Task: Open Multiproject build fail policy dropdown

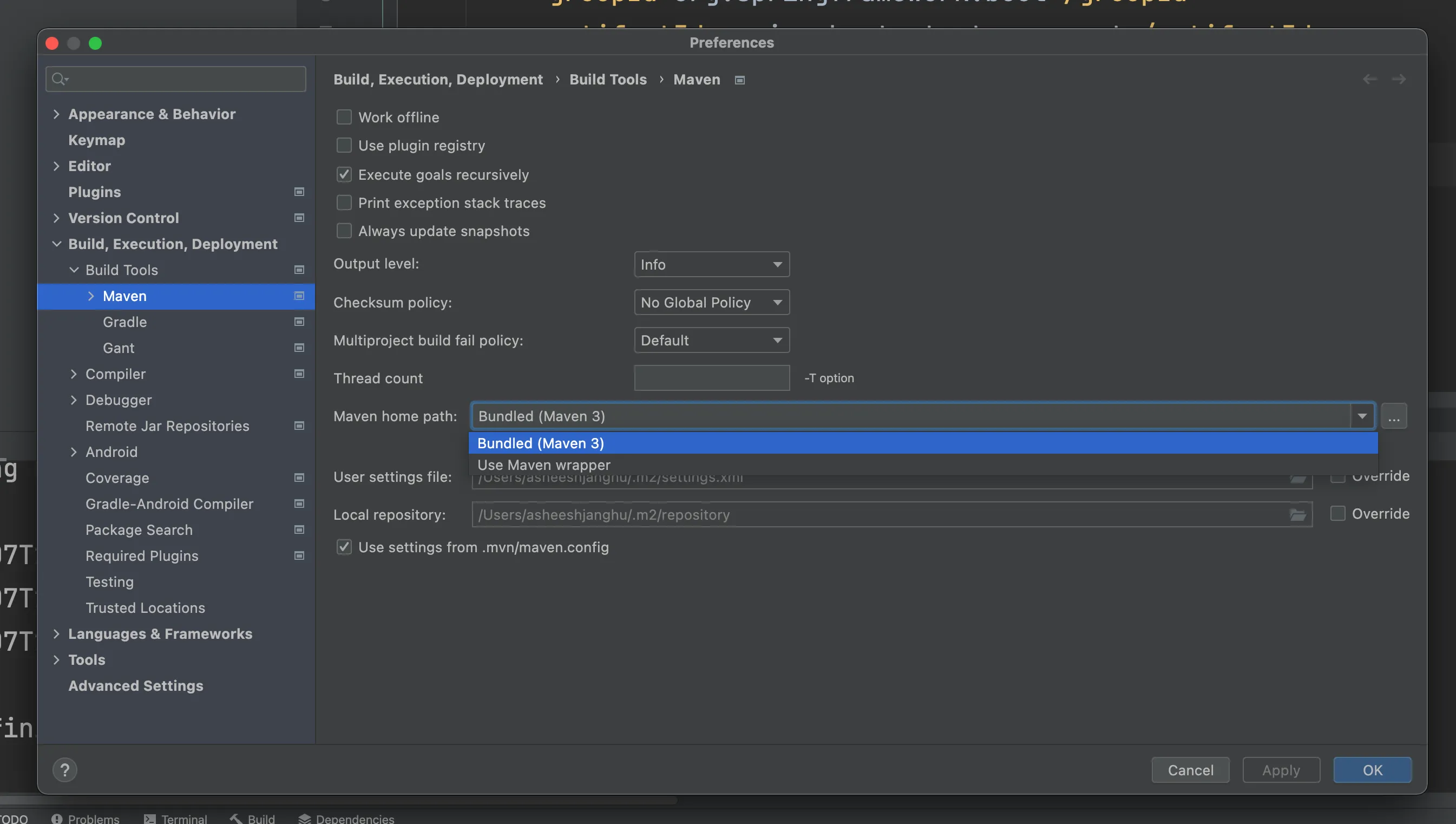Action: click(712, 340)
